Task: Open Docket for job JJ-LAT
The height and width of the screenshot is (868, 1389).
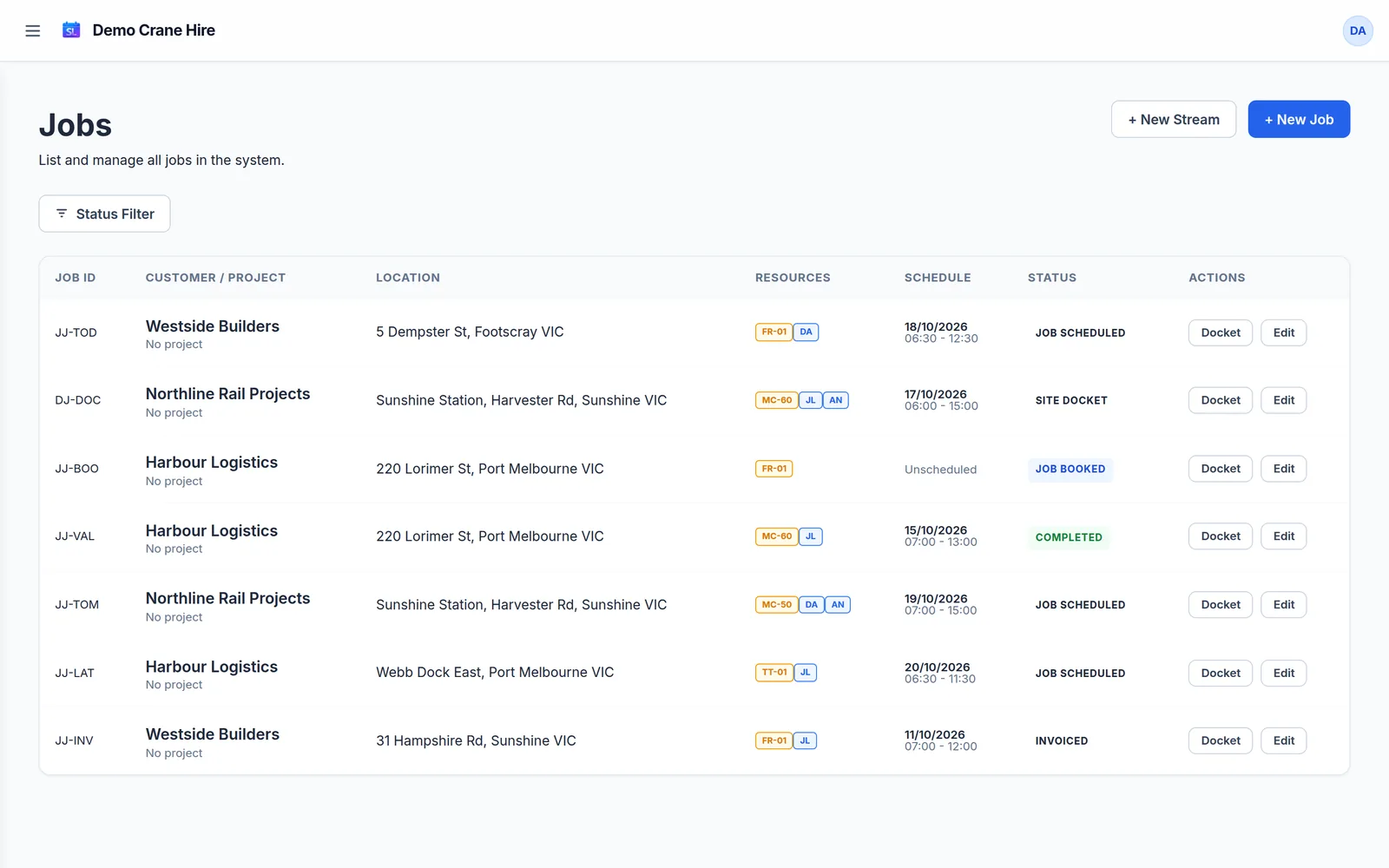Action: pos(1221,673)
